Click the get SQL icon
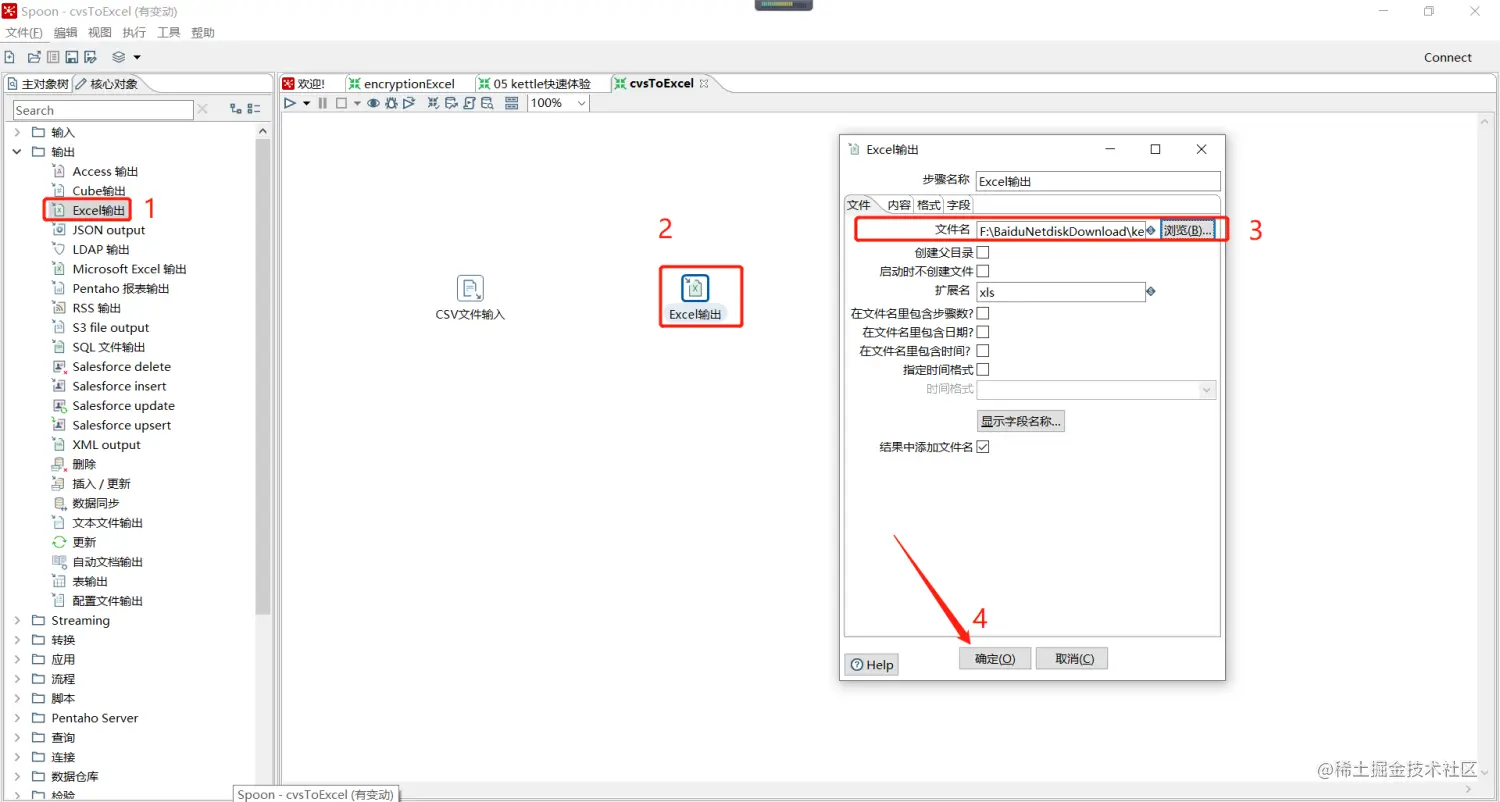The height and width of the screenshot is (802, 1500). [x=469, y=103]
